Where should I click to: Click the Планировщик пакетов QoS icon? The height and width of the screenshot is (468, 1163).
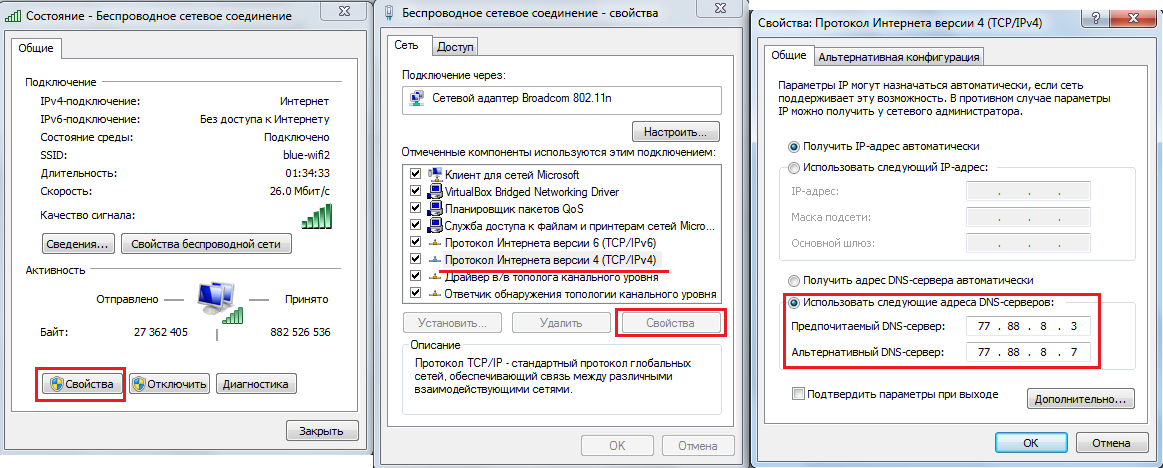(x=434, y=209)
